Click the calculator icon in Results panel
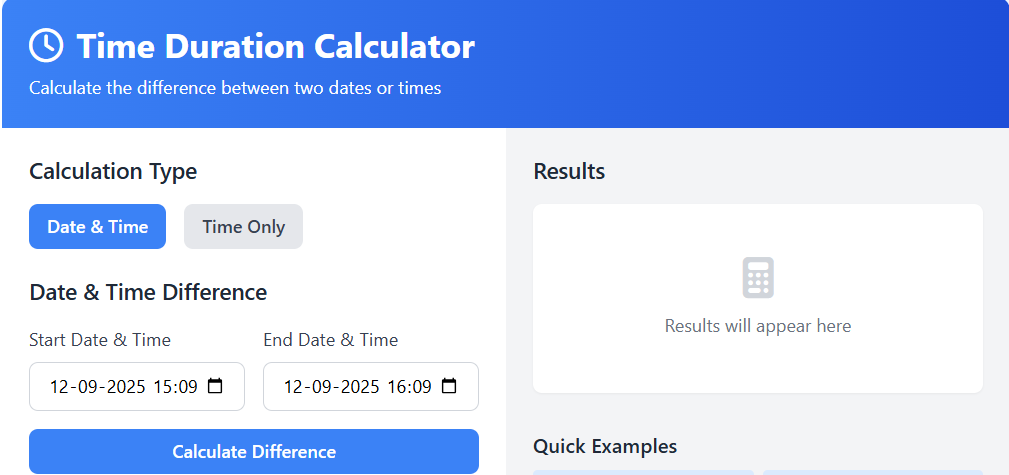The width and height of the screenshot is (1009, 475). coord(758,278)
